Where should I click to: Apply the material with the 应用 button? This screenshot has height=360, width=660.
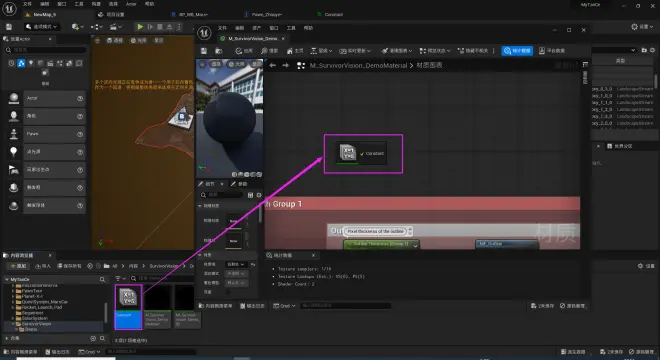244,51
